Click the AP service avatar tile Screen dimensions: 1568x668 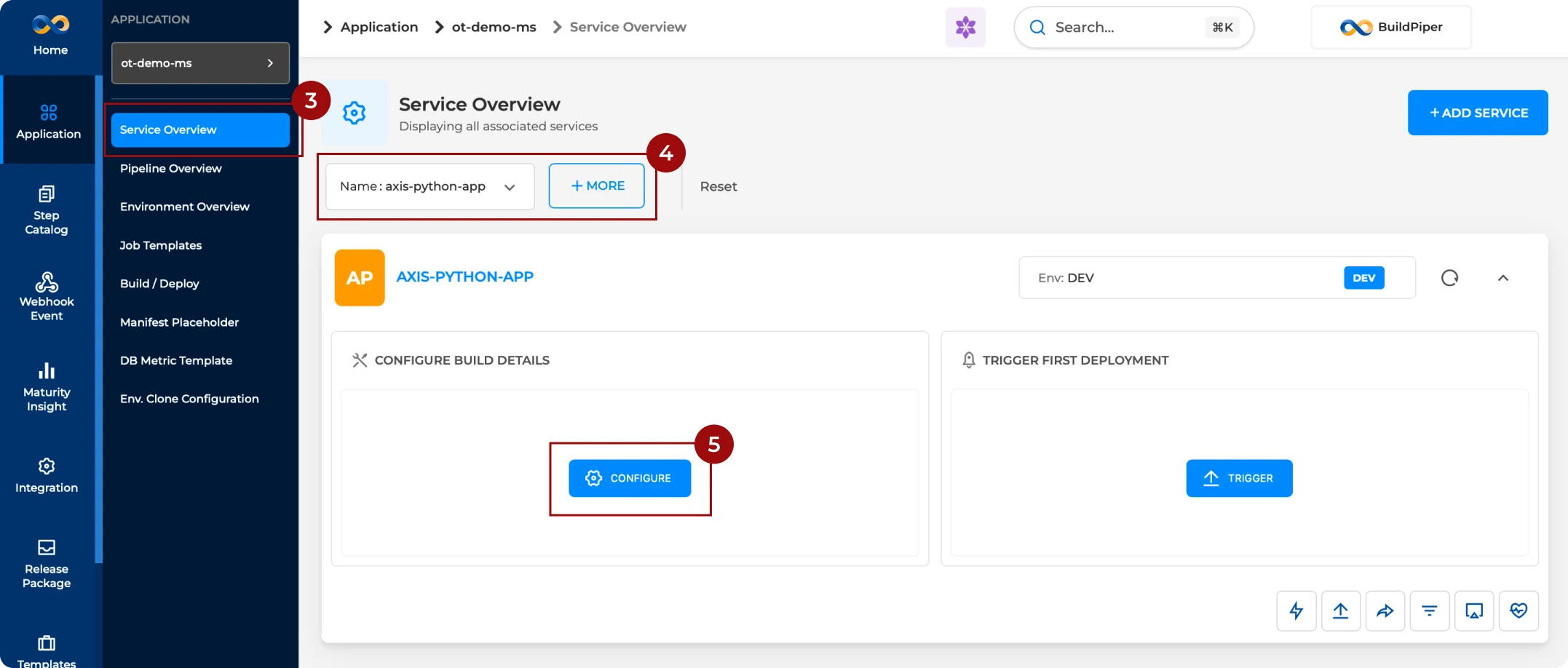(x=360, y=278)
